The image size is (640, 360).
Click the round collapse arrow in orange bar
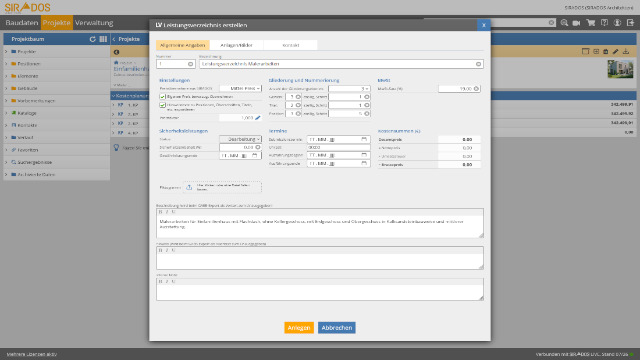coord(116,52)
